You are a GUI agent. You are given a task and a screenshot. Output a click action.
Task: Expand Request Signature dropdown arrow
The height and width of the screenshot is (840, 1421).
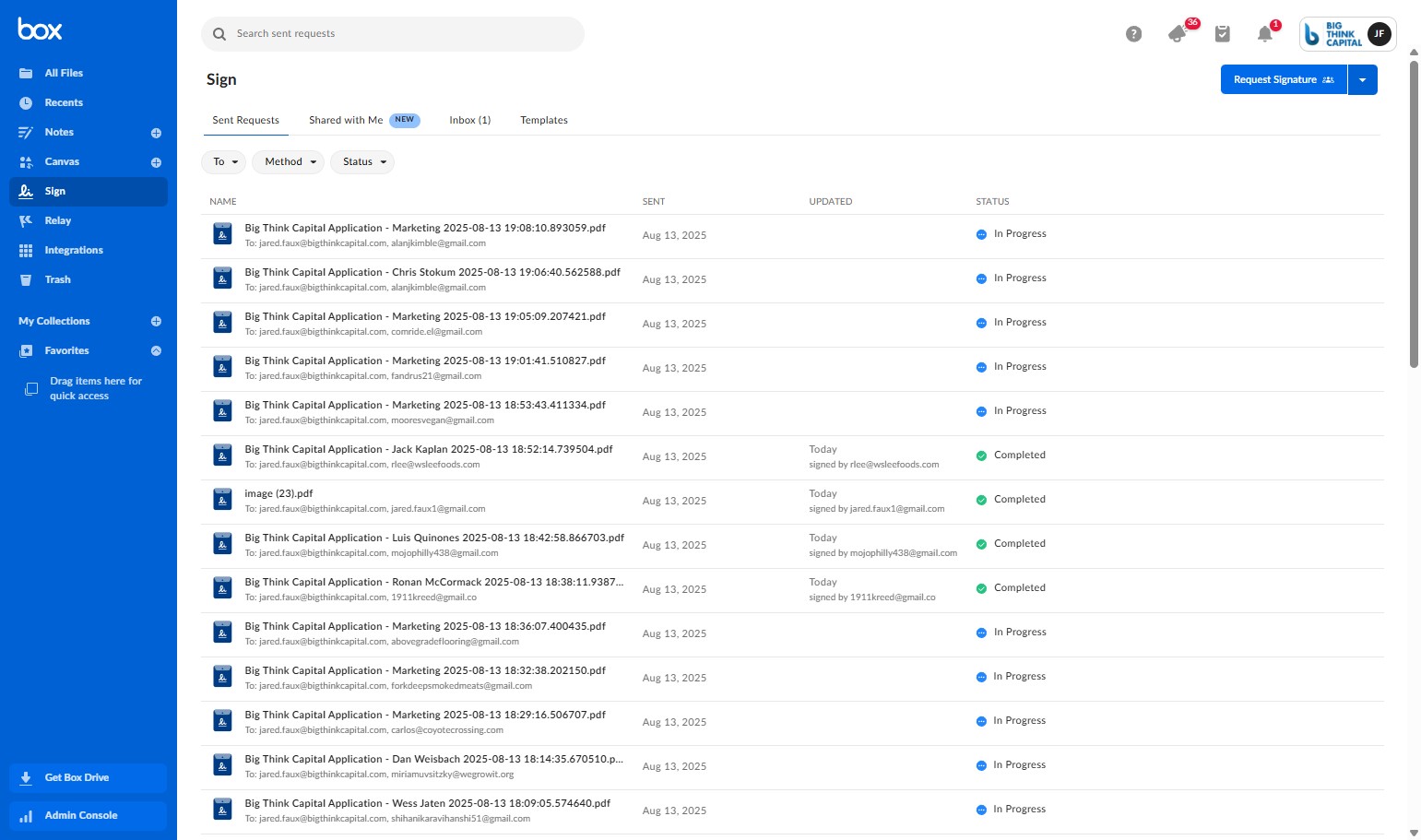pyautogui.click(x=1363, y=79)
